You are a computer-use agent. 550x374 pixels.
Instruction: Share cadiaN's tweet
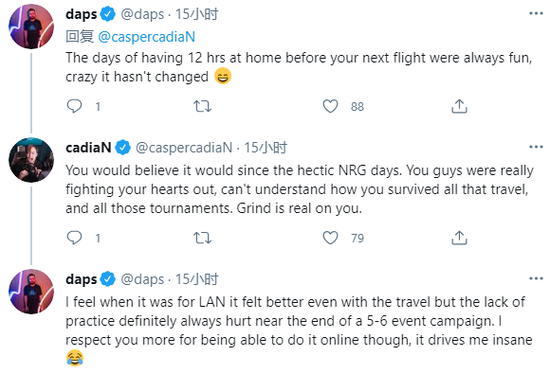pyautogui.click(x=459, y=238)
